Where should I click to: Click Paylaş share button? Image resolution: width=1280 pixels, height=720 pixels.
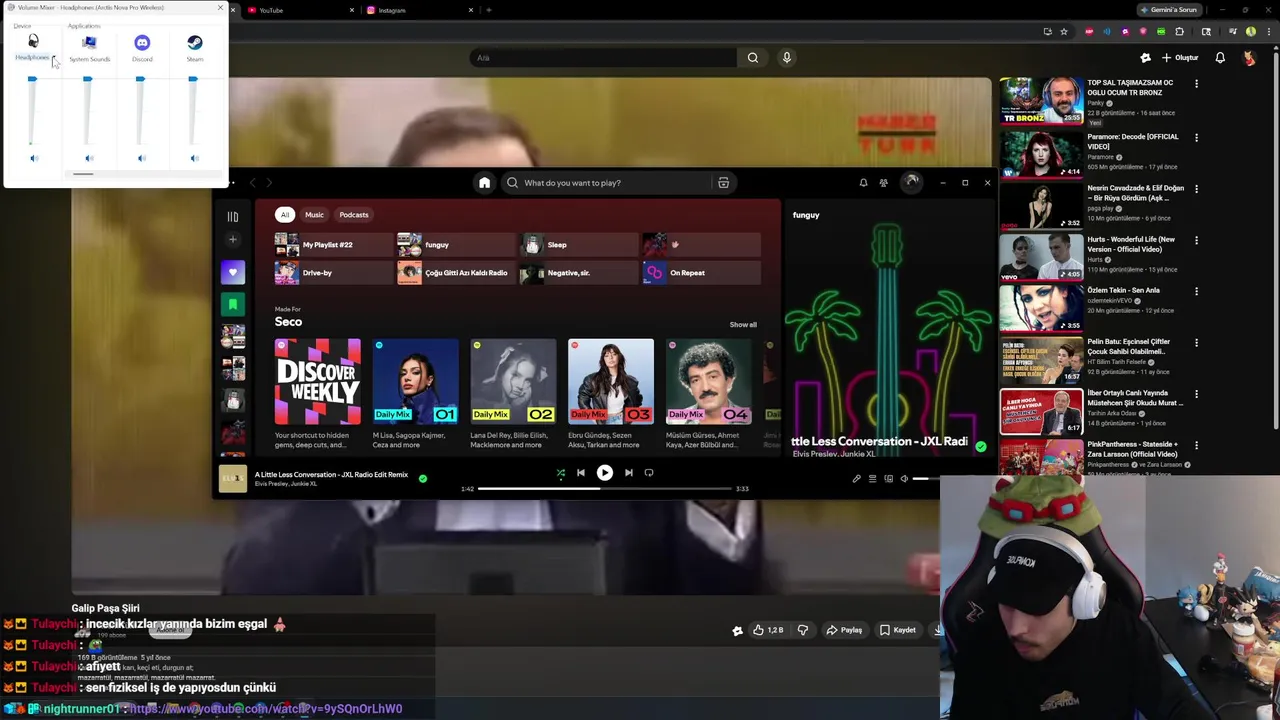point(844,630)
